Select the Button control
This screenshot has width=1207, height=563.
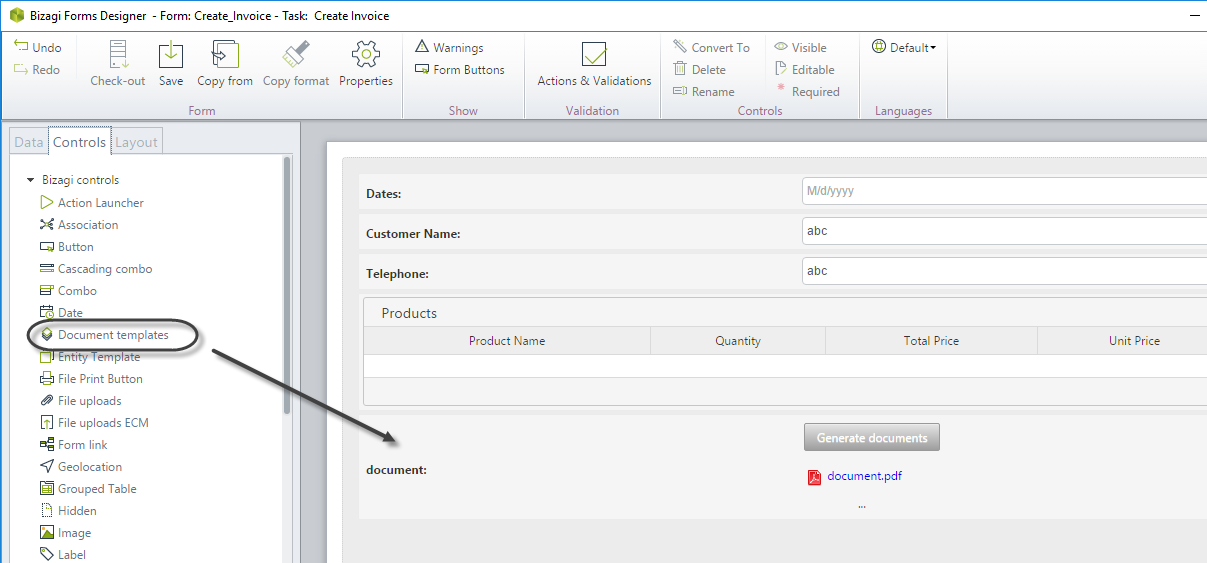coord(67,246)
